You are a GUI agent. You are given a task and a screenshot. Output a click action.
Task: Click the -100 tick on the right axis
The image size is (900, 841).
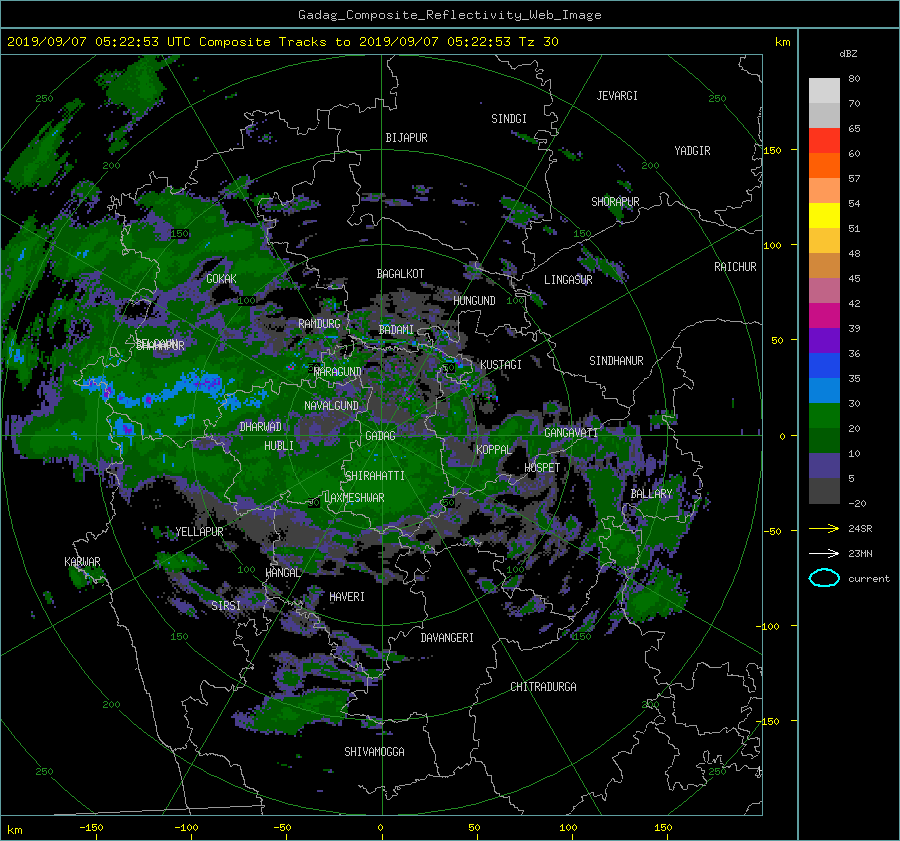tap(770, 626)
